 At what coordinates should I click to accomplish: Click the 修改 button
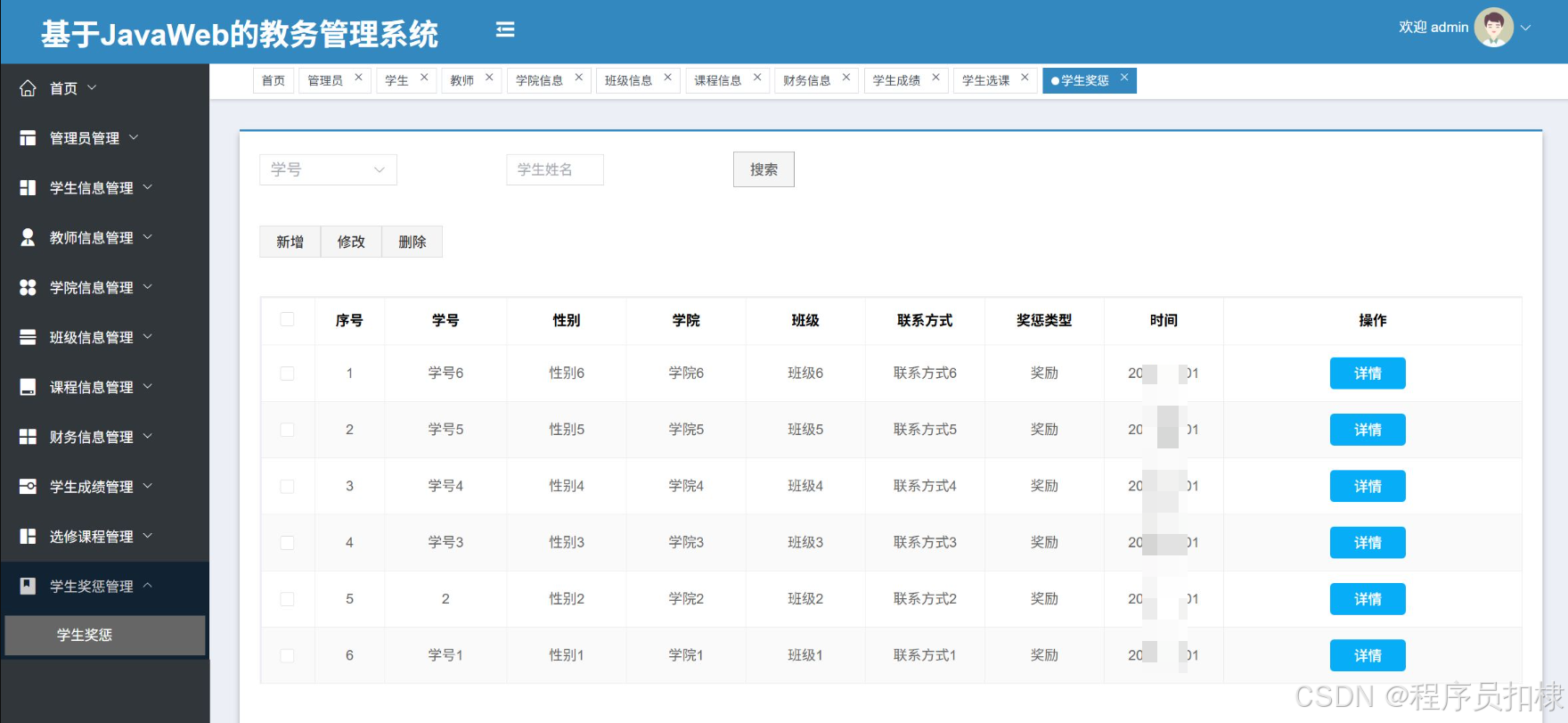[351, 242]
